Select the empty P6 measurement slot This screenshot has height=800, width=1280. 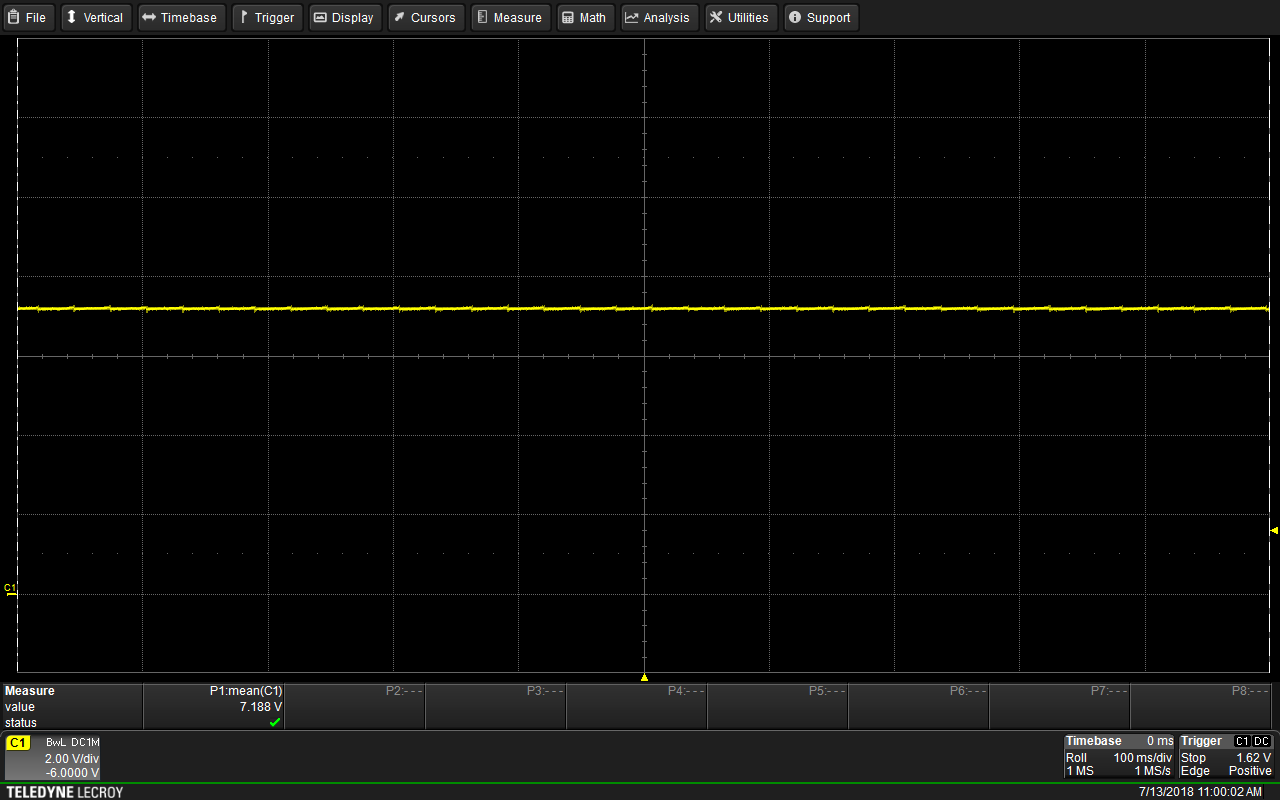pyautogui.click(x=919, y=706)
